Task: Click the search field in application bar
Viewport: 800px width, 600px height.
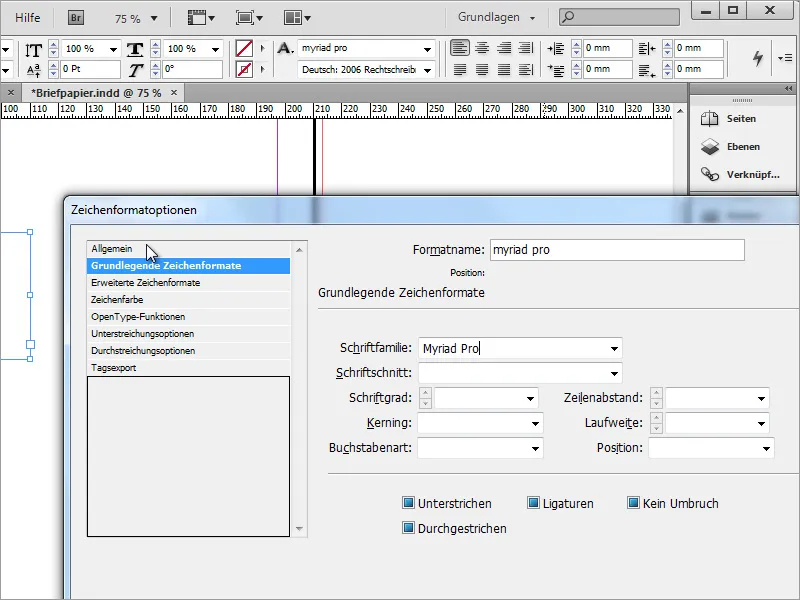Action: point(619,17)
